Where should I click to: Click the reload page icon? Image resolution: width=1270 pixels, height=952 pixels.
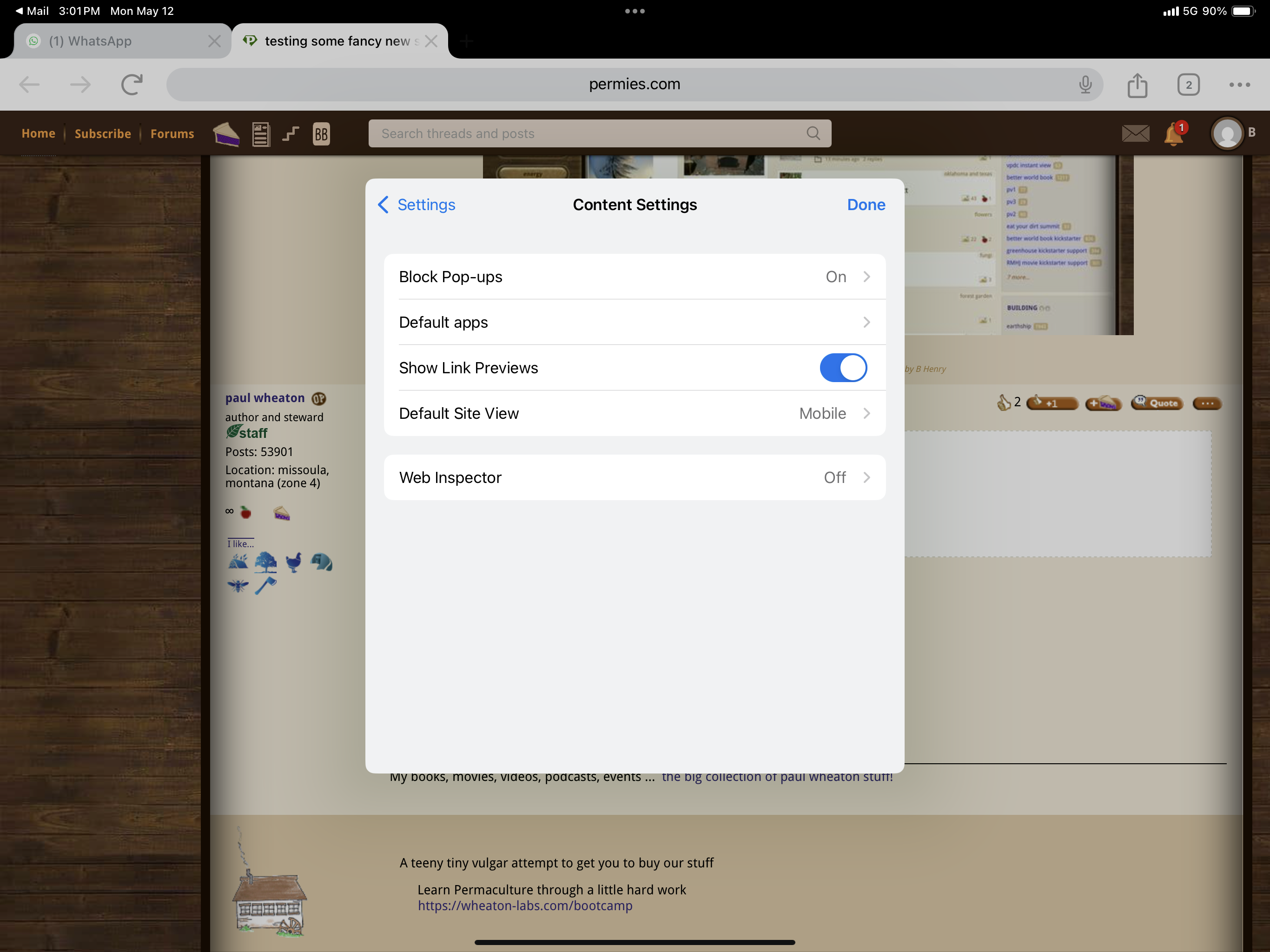pyautogui.click(x=132, y=85)
